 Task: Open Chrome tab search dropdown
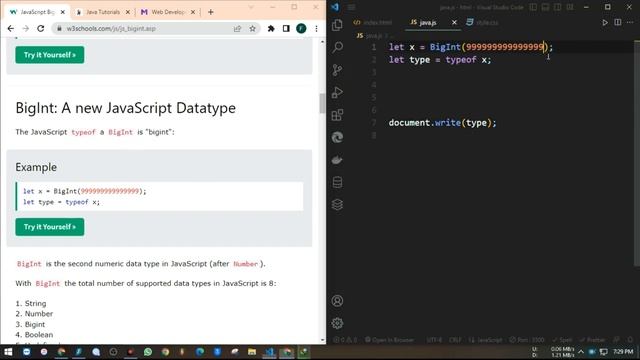point(251,7)
